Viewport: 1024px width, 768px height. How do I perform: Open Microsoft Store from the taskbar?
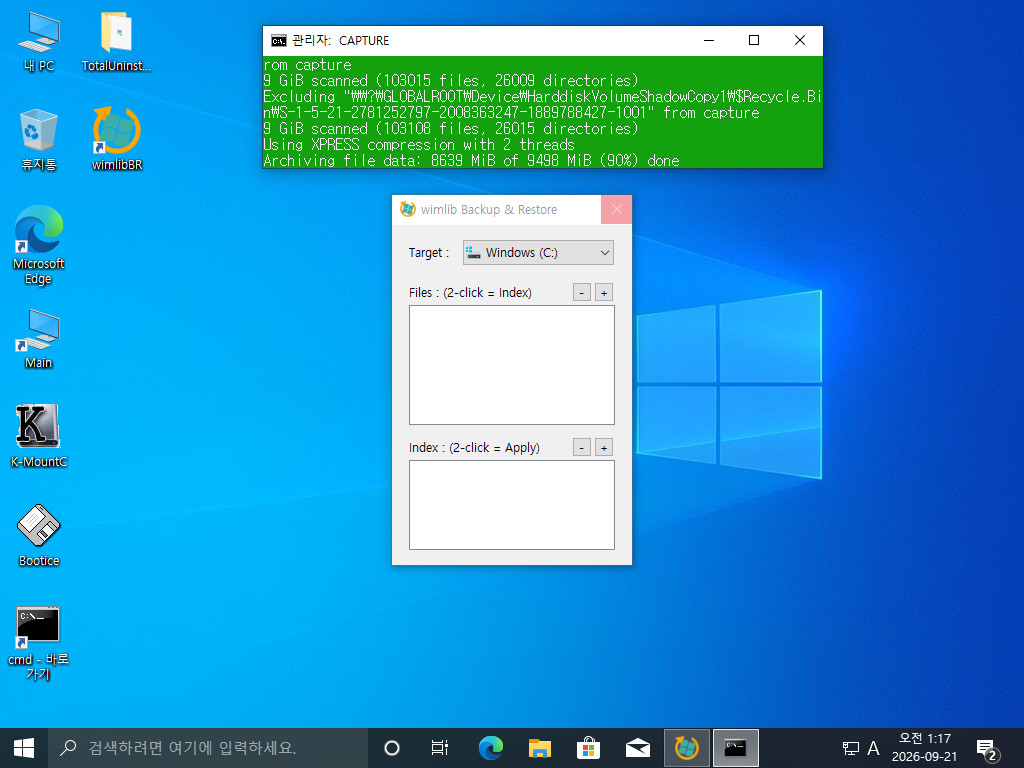tap(588, 748)
